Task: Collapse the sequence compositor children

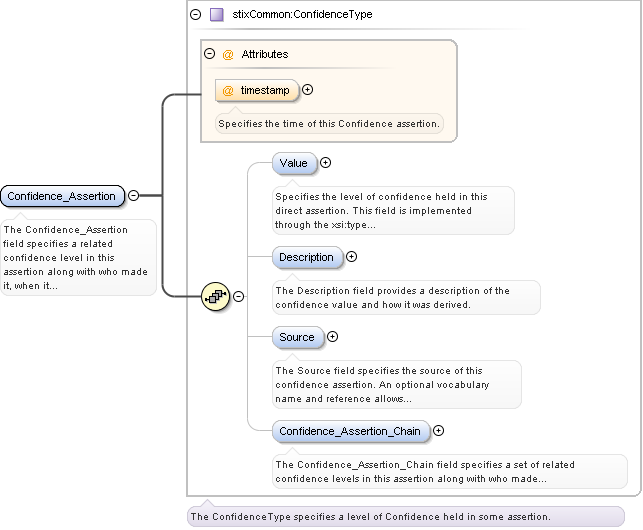Action: coord(238,297)
